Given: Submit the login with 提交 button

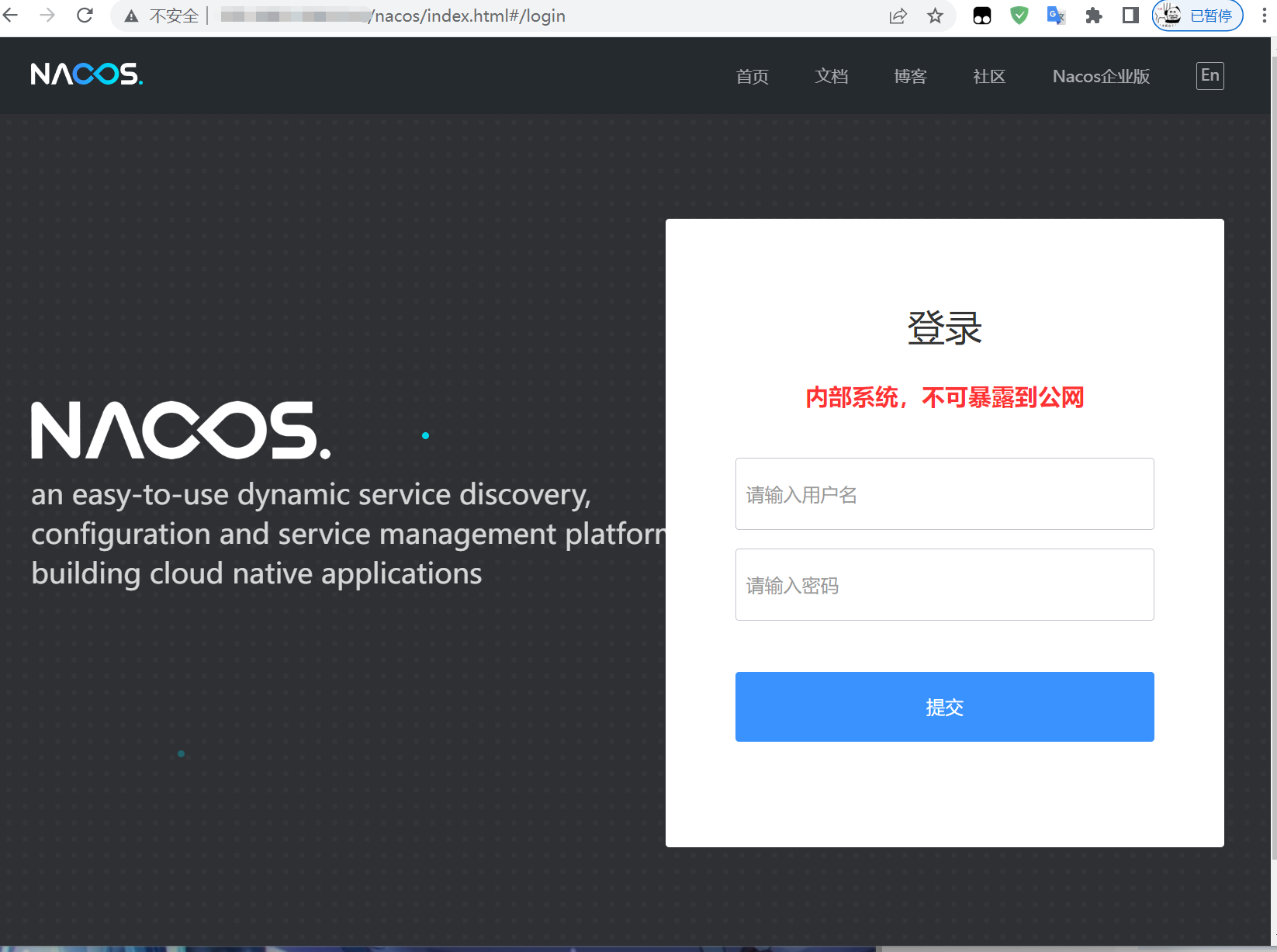Looking at the screenshot, I should (x=944, y=707).
